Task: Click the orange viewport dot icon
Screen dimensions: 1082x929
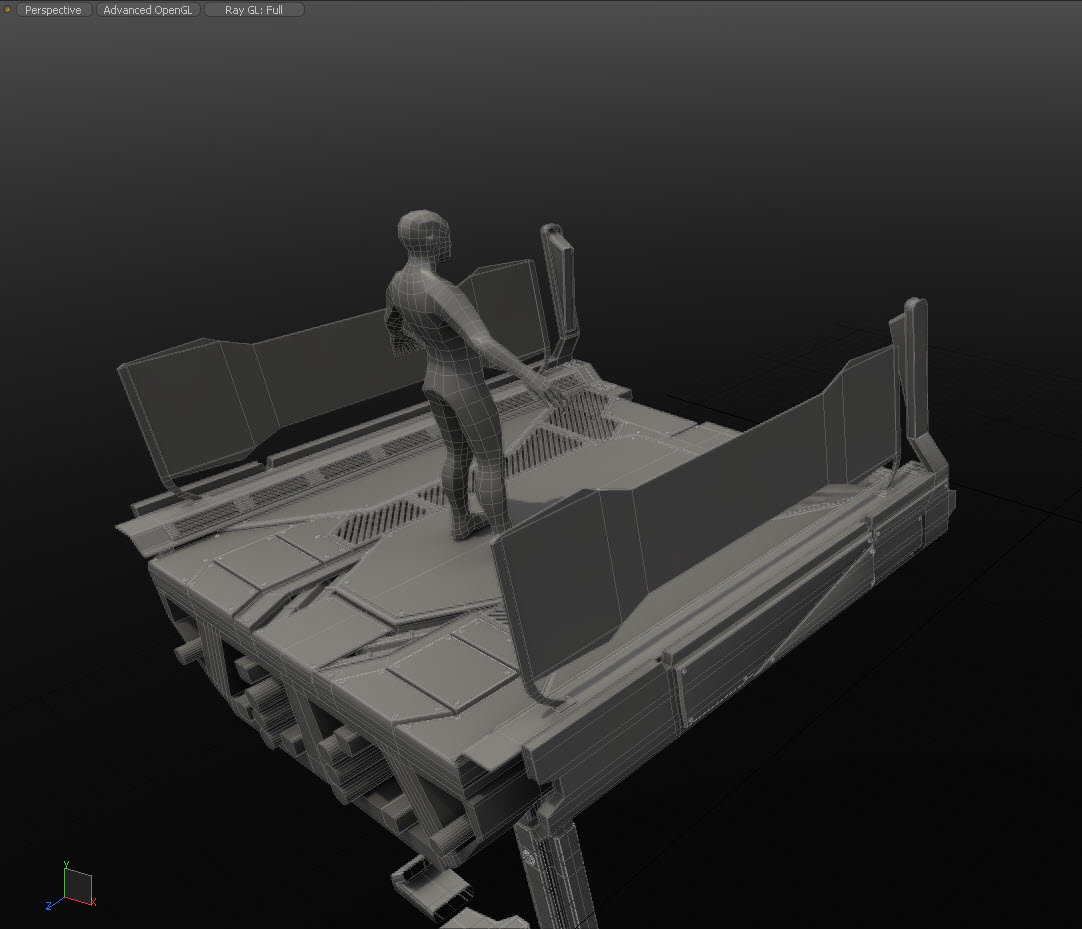Action: (x=8, y=10)
